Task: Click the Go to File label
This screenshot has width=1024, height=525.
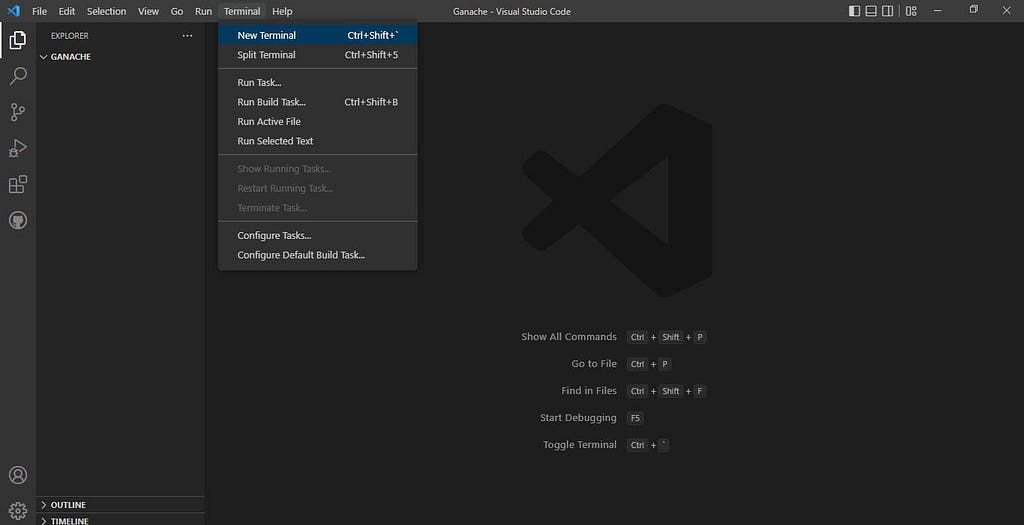Action: coord(594,364)
